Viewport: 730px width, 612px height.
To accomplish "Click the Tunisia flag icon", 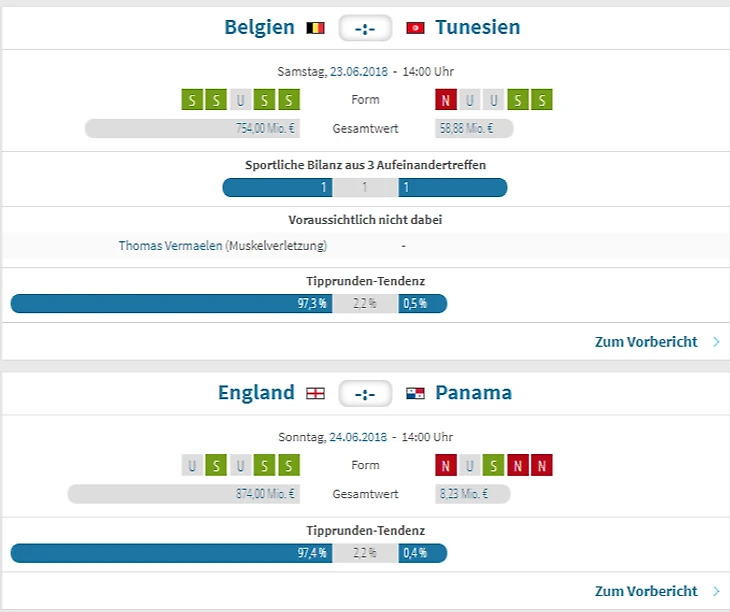I will point(415,28).
